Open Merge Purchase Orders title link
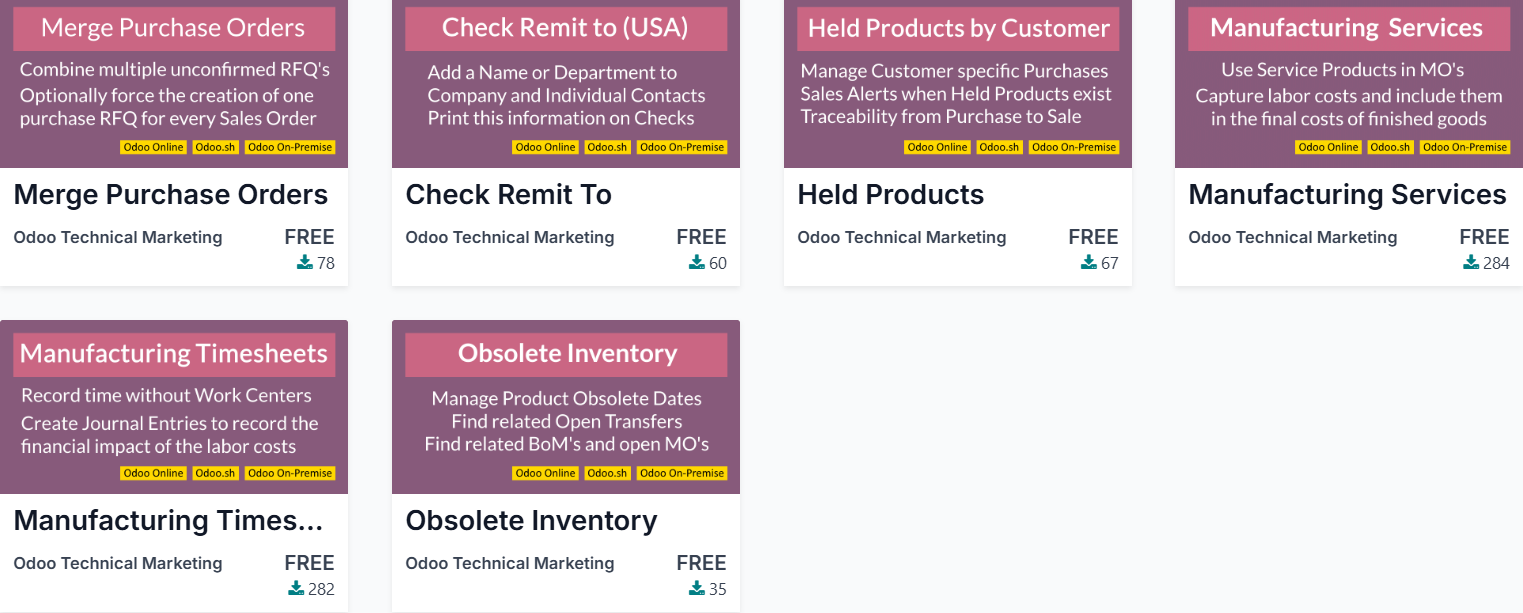Image resolution: width=1523 pixels, height=613 pixels. [171, 195]
